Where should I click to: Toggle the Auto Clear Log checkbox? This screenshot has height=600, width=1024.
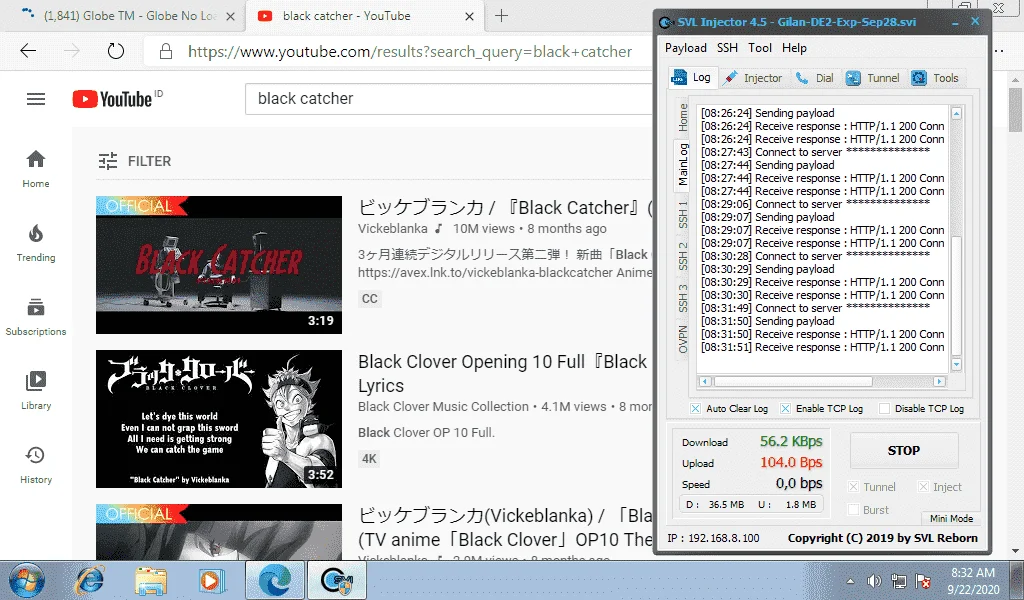tap(696, 409)
